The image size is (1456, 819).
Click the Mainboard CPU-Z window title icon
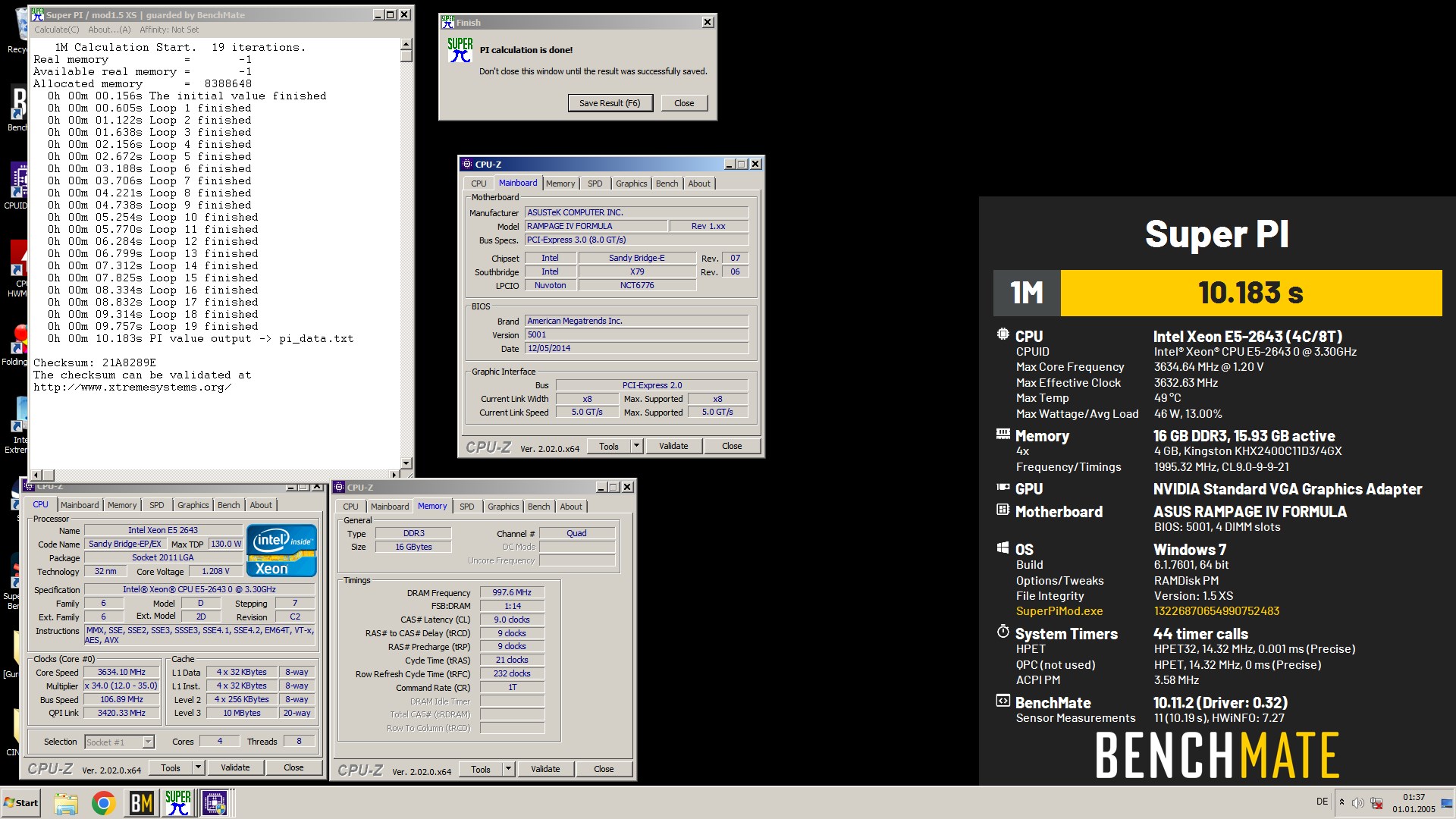pos(467,164)
